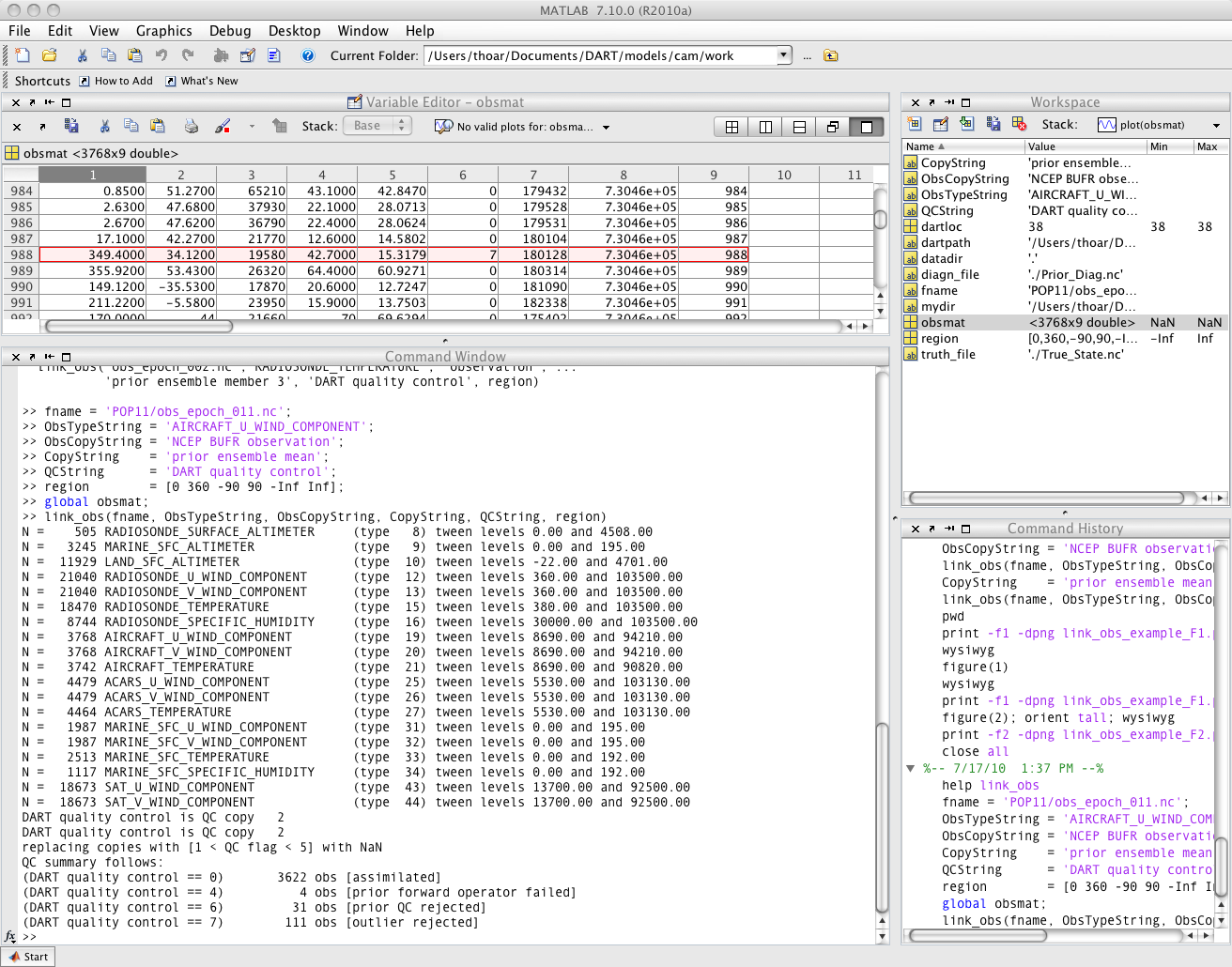Toggle the four-pane grid view in Variable Editor

click(x=733, y=126)
